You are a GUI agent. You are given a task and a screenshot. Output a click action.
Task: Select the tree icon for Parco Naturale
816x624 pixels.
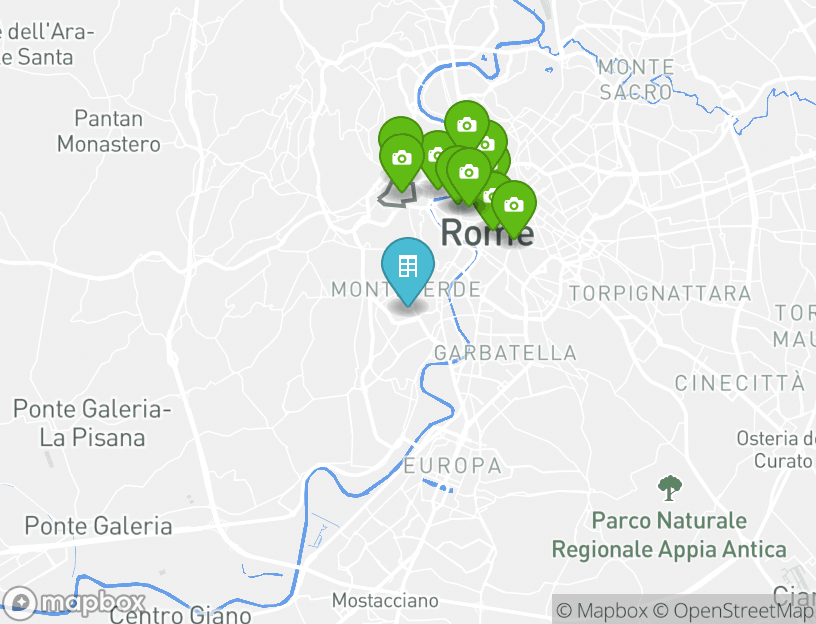669,488
